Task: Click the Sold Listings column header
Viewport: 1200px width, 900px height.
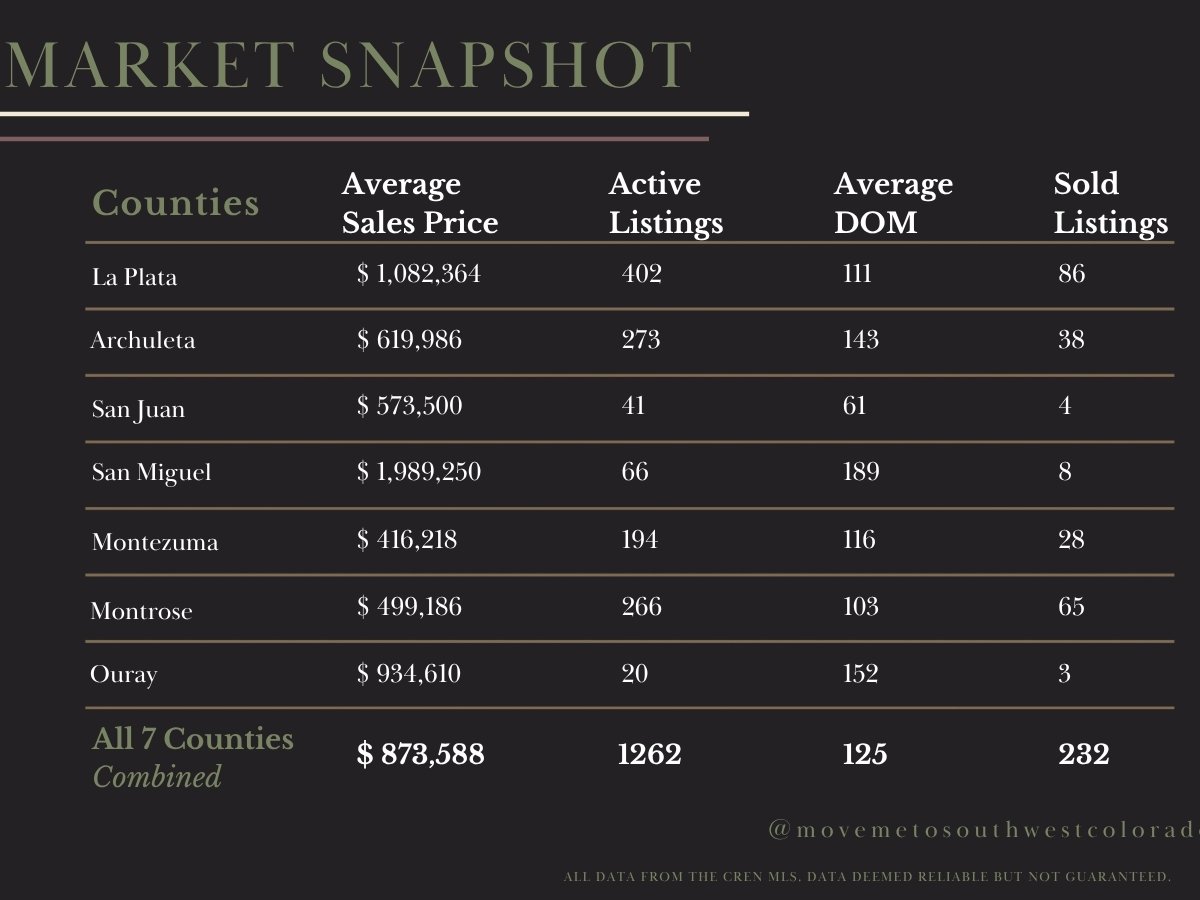Action: tap(1110, 203)
